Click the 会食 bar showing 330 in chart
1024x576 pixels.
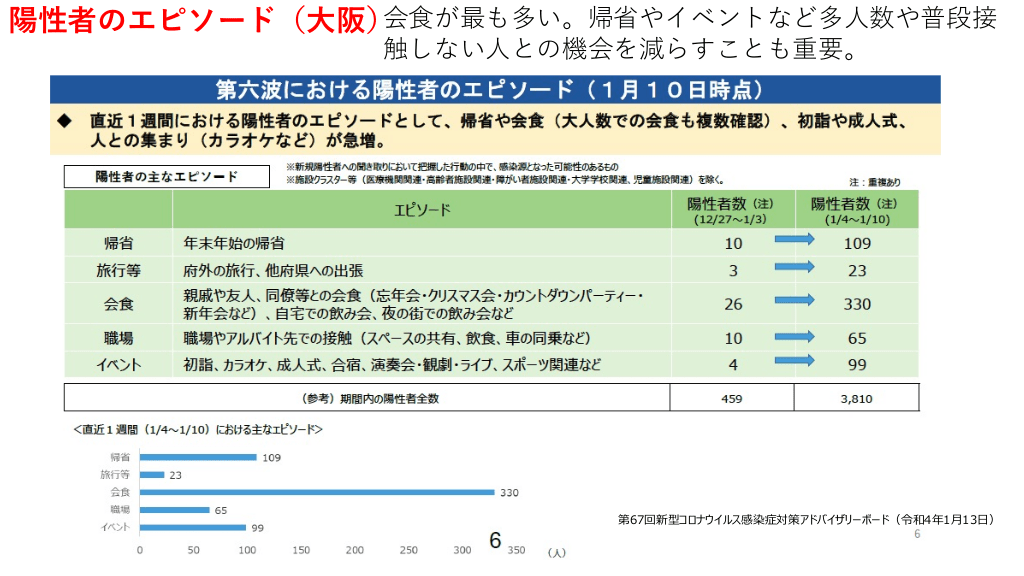point(317,492)
